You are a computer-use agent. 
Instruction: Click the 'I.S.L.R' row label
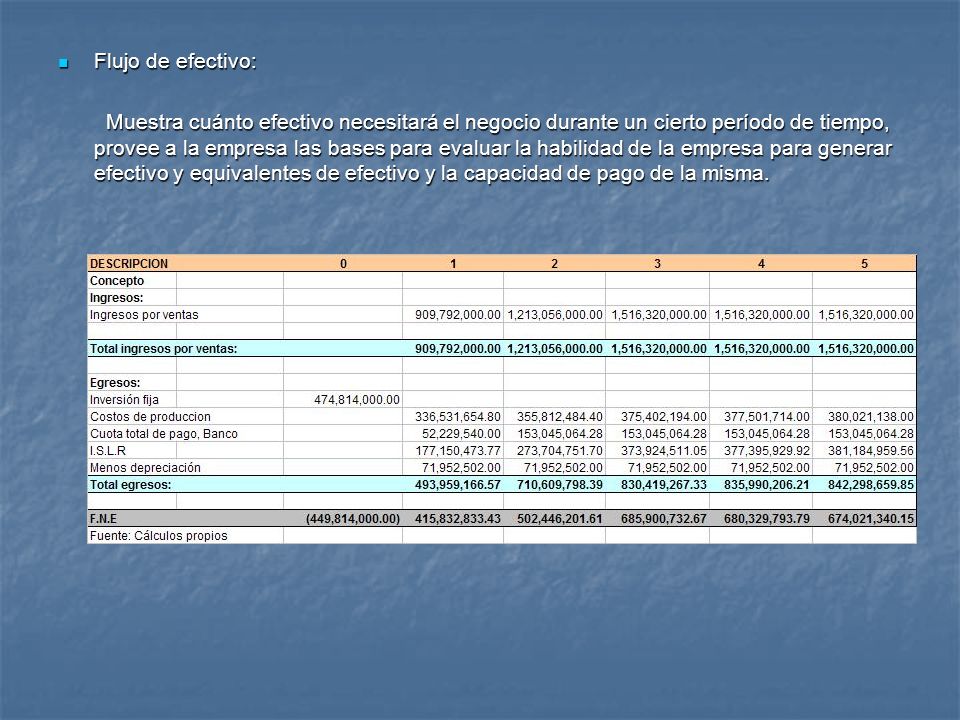[x=108, y=451]
